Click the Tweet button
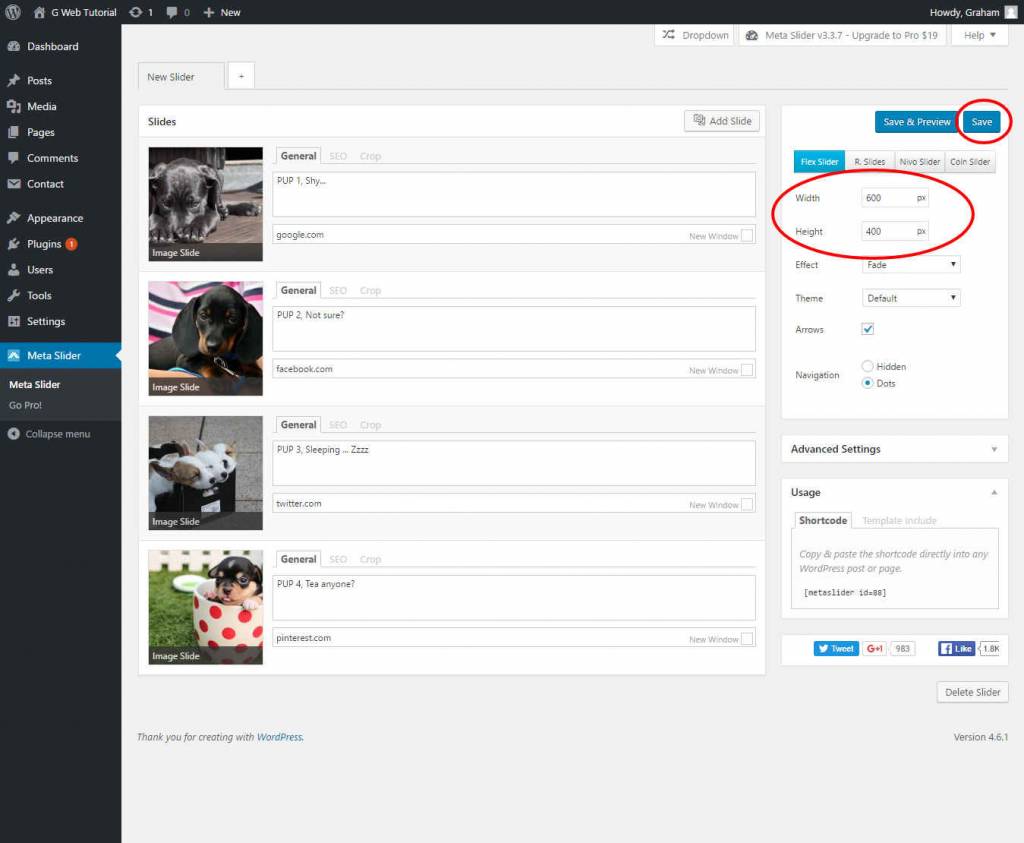 [836, 648]
